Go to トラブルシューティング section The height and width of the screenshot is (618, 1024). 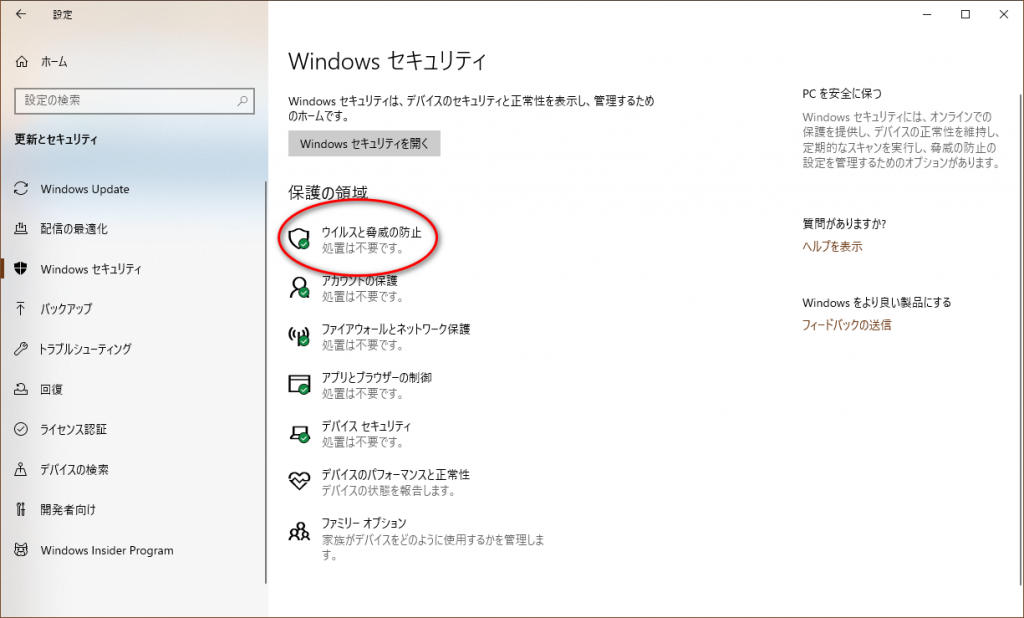point(85,349)
